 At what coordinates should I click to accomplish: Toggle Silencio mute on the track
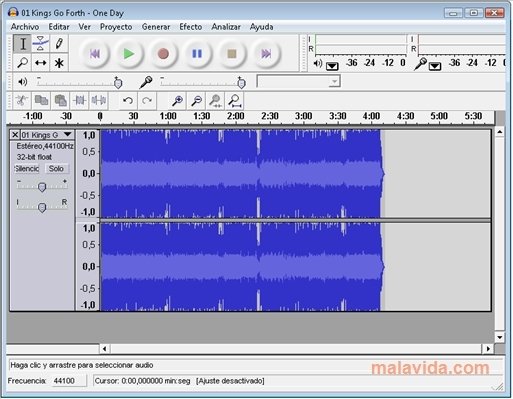click(x=27, y=169)
